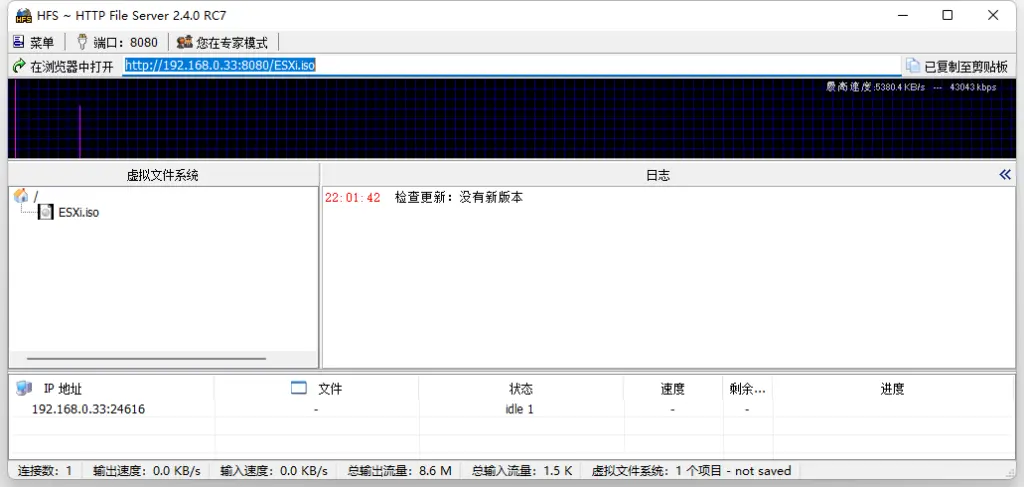Select connection row 192.168.0.33:24616
The image size is (1024, 487).
(88, 409)
